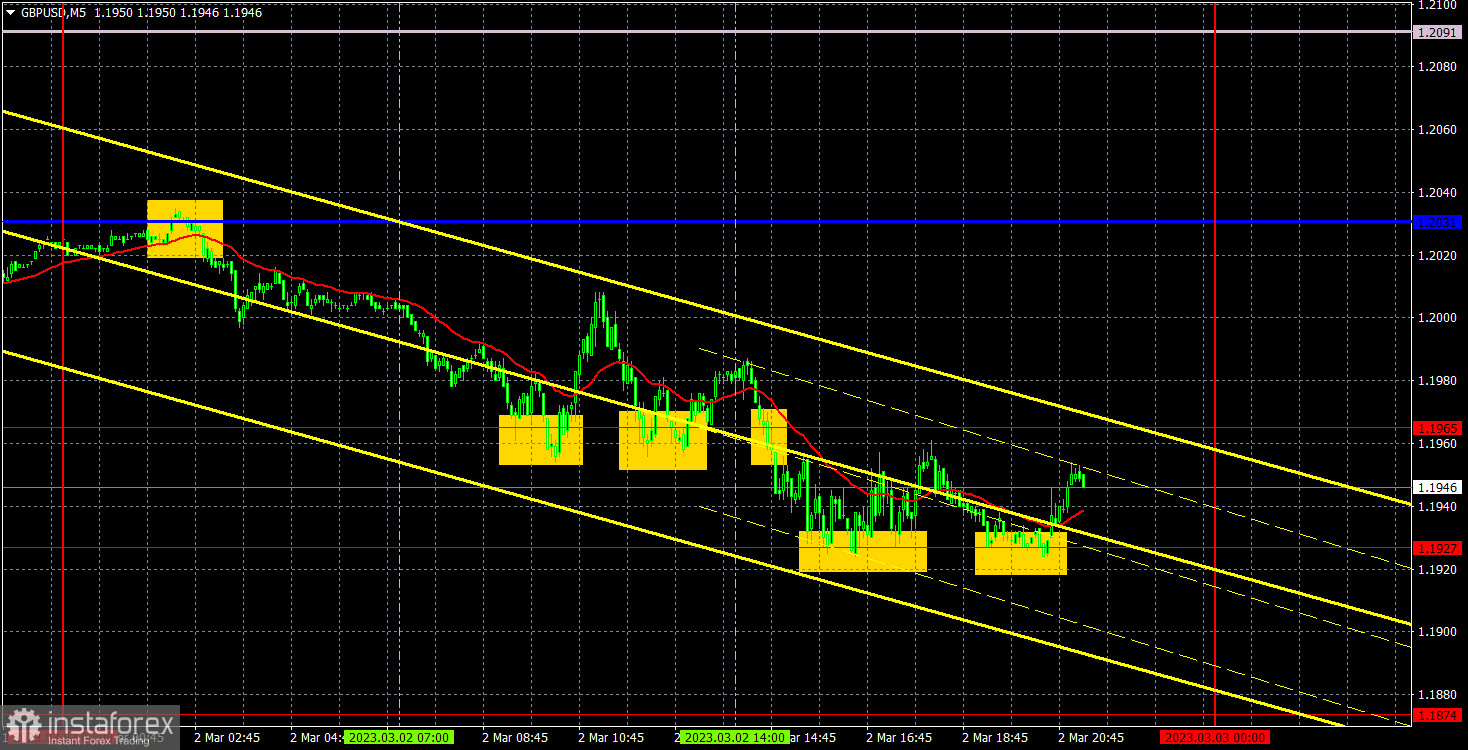Open the GBPUSD,M5 chart title dropdown arrow
The width and height of the screenshot is (1468, 750).
pos(10,12)
